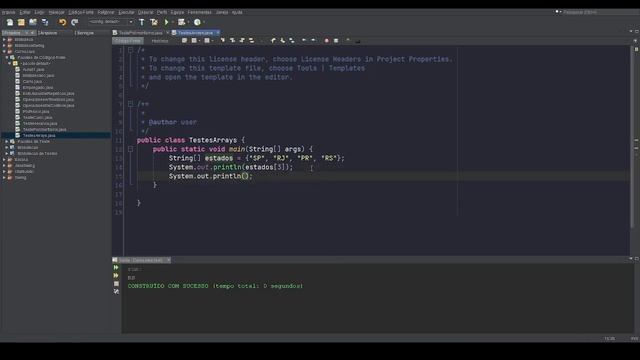Close the output panel tab
Image resolution: width=640 pixels, height=360 pixels.
[x=169, y=260]
